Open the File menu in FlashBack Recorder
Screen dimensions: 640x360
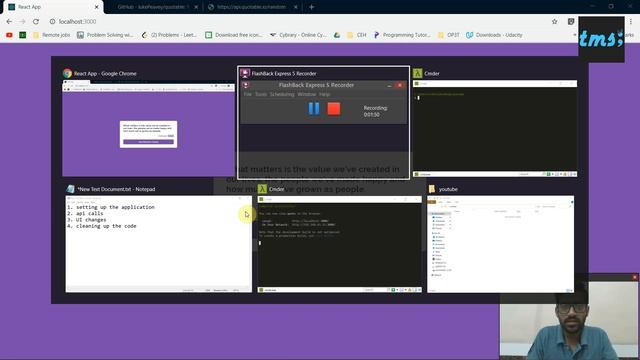pos(248,94)
